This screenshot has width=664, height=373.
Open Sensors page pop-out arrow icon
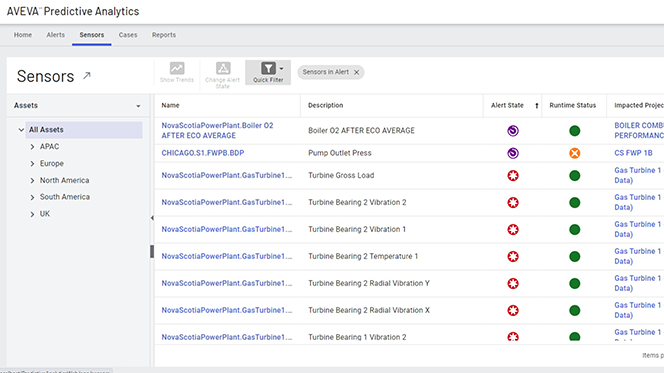[x=87, y=76]
